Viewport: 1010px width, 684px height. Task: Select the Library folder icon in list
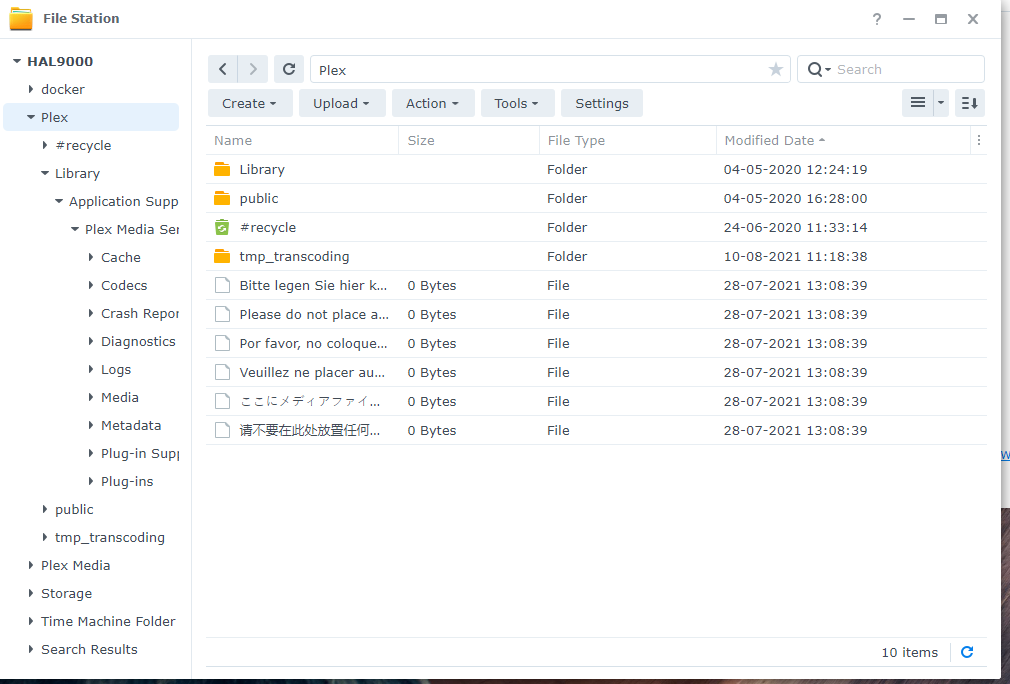point(222,169)
